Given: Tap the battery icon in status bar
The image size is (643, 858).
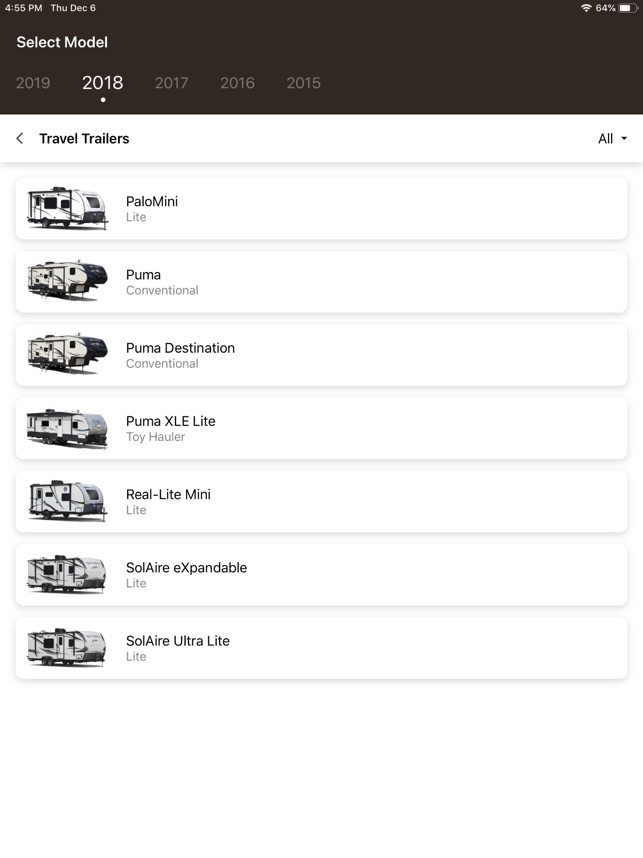Looking at the screenshot, I should coord(628,8).
